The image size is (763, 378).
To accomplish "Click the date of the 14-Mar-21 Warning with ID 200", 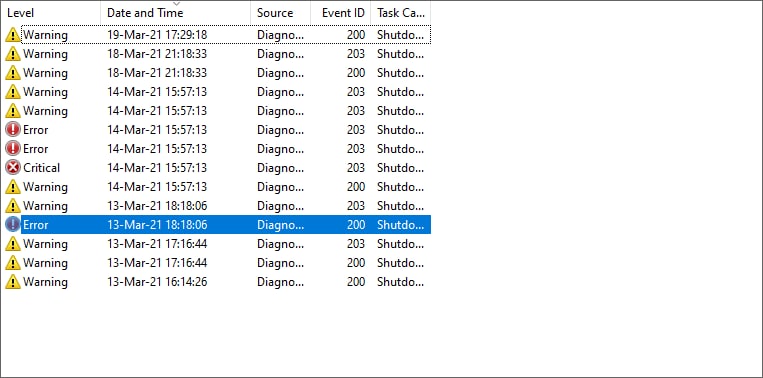I will 157,187.
